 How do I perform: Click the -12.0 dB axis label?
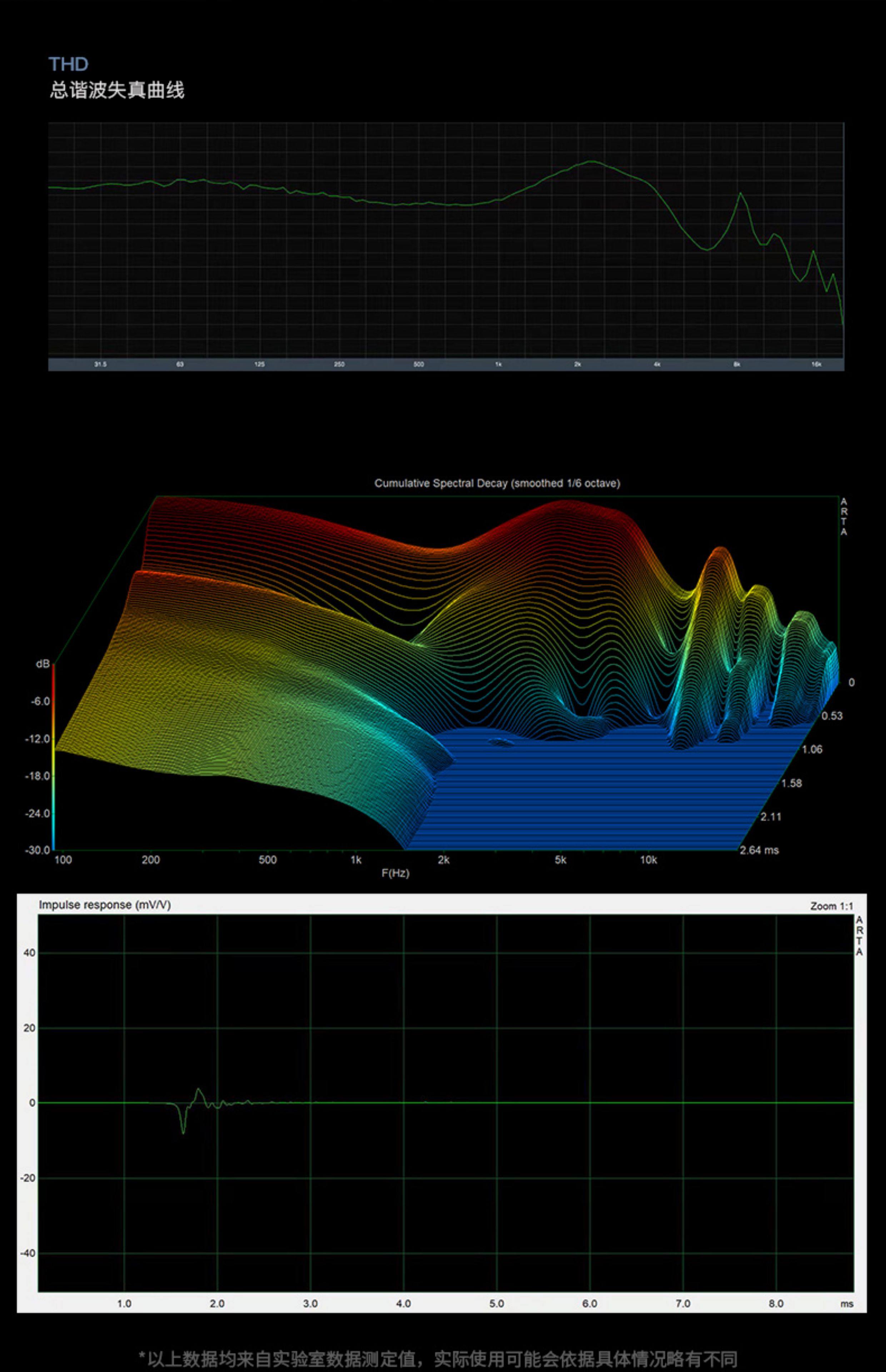(x=38, y=739)
